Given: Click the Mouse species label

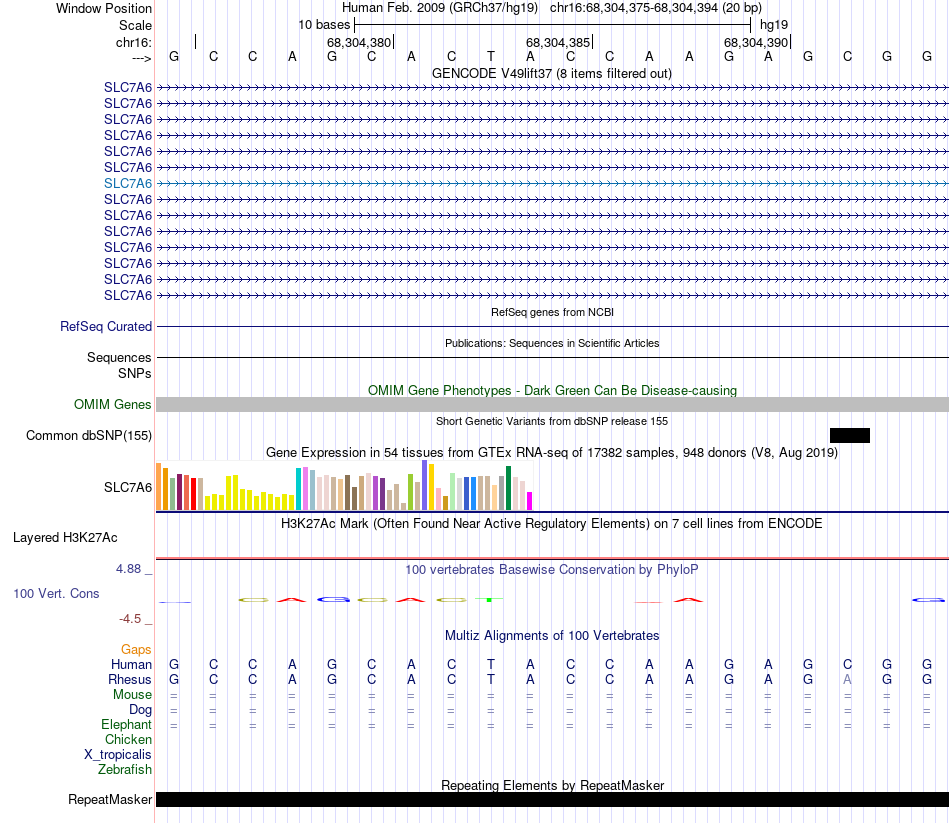Looking at the screenshot, I should [x=132, y=695].
